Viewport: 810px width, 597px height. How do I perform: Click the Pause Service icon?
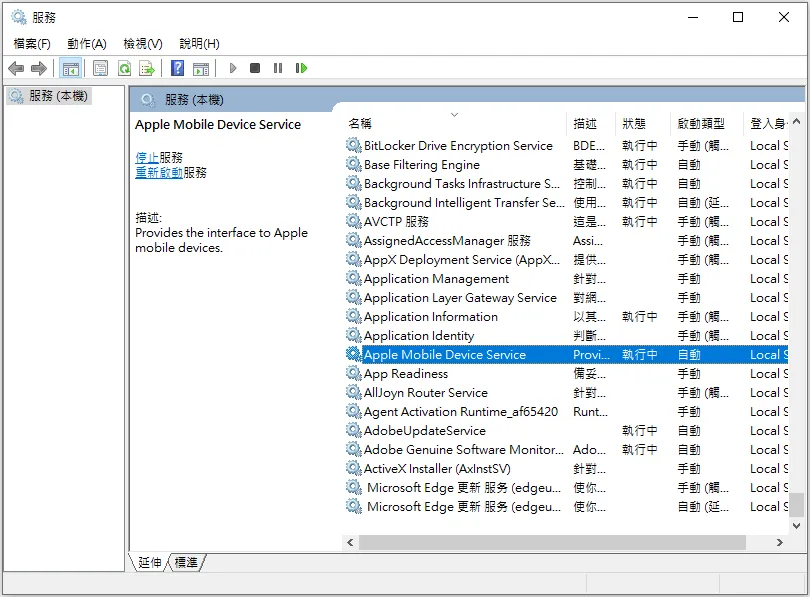click(278, 68)
